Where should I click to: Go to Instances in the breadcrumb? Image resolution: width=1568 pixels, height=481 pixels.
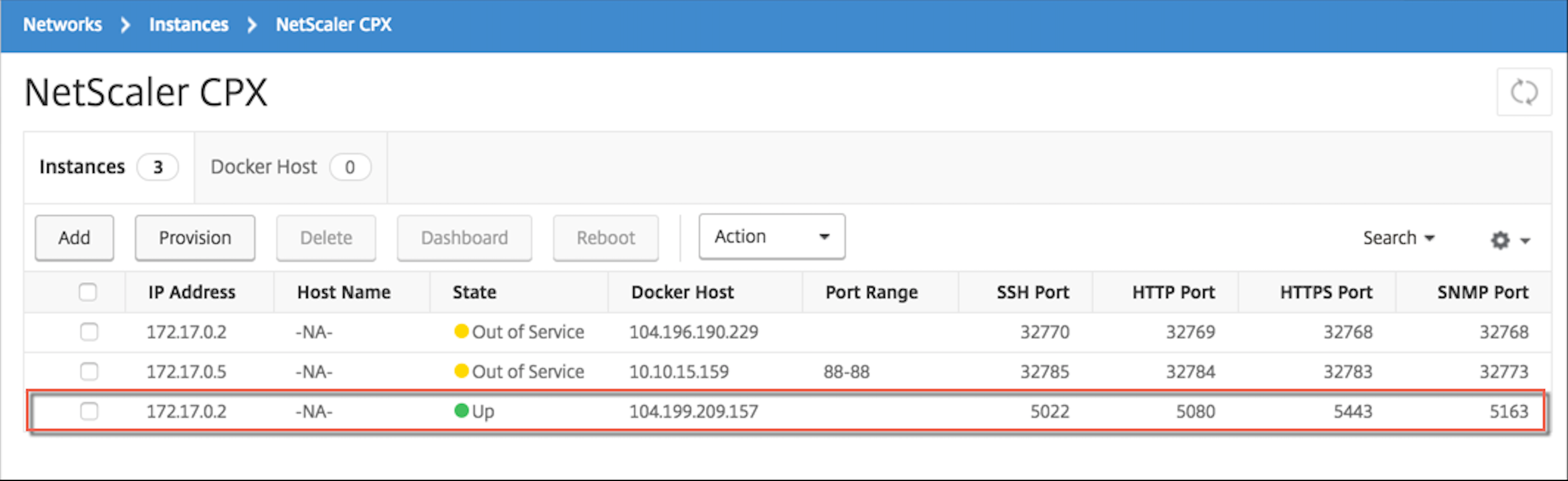pyautogui.click(x=189, y=24)
